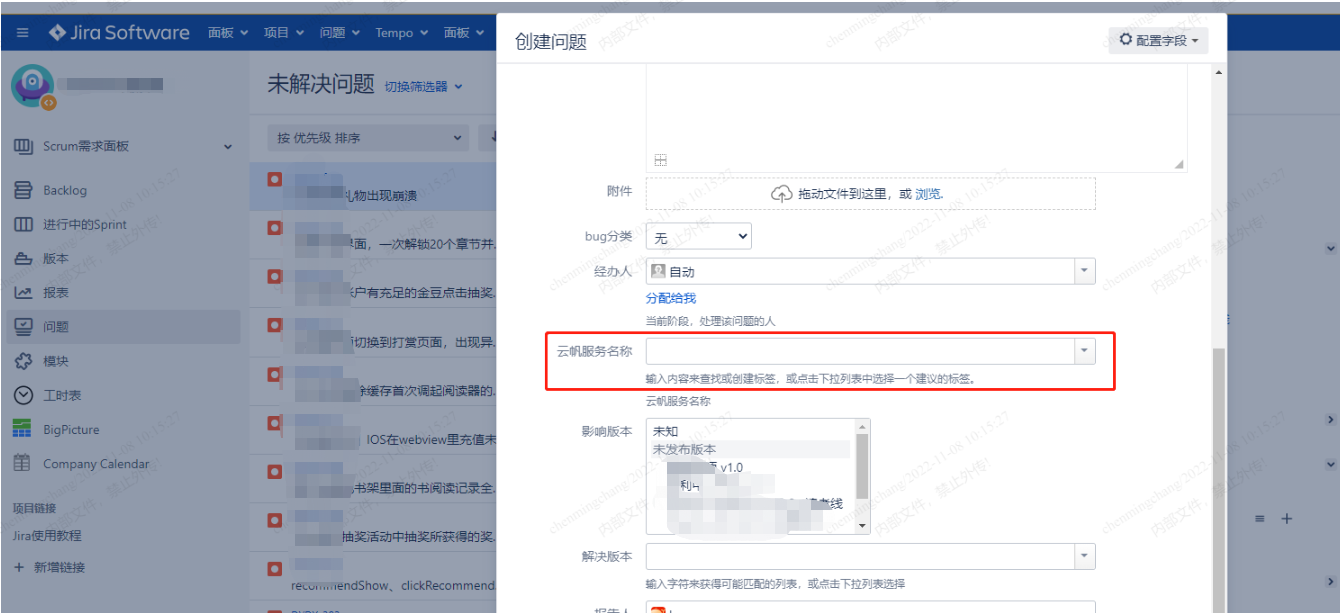Open 版本 in the sidebar
Viewport: 1340px width, 613px height.
[x=56, y=258]
